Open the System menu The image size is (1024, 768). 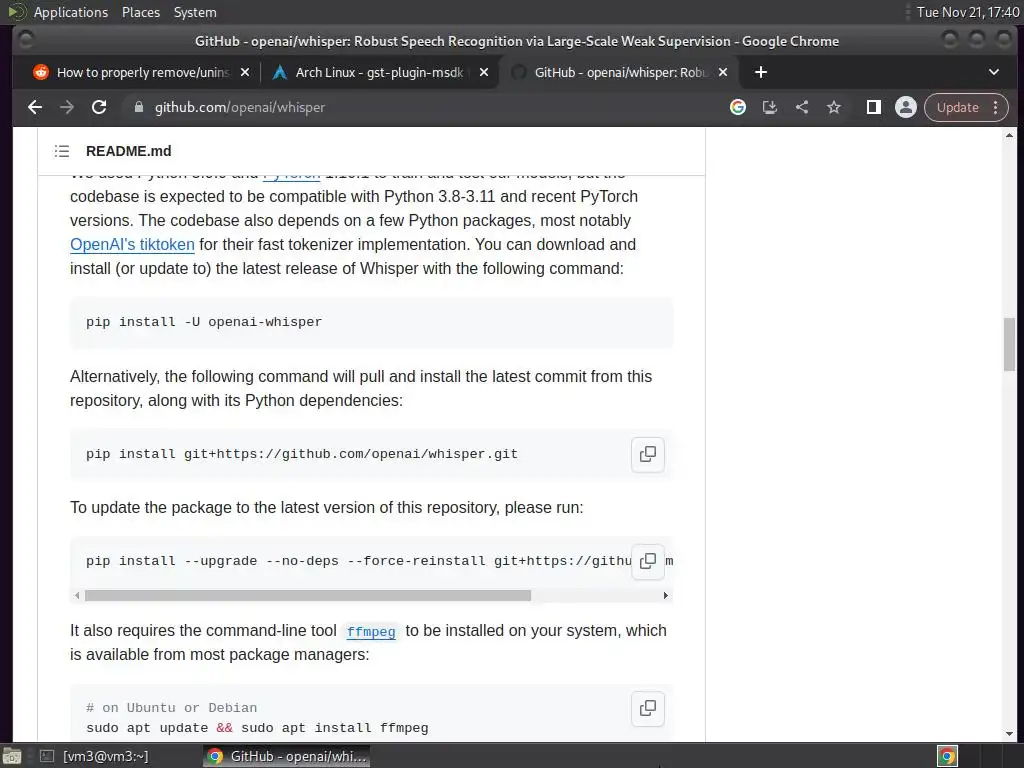click(x=195, y=12)
